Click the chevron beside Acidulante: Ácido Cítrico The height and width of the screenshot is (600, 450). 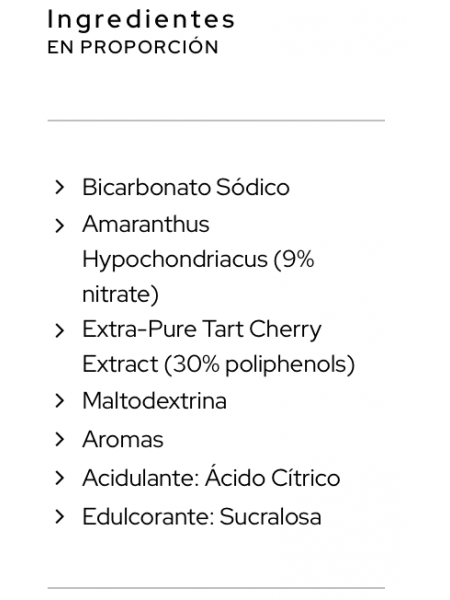pyautogui.click(x=59, y=478)
